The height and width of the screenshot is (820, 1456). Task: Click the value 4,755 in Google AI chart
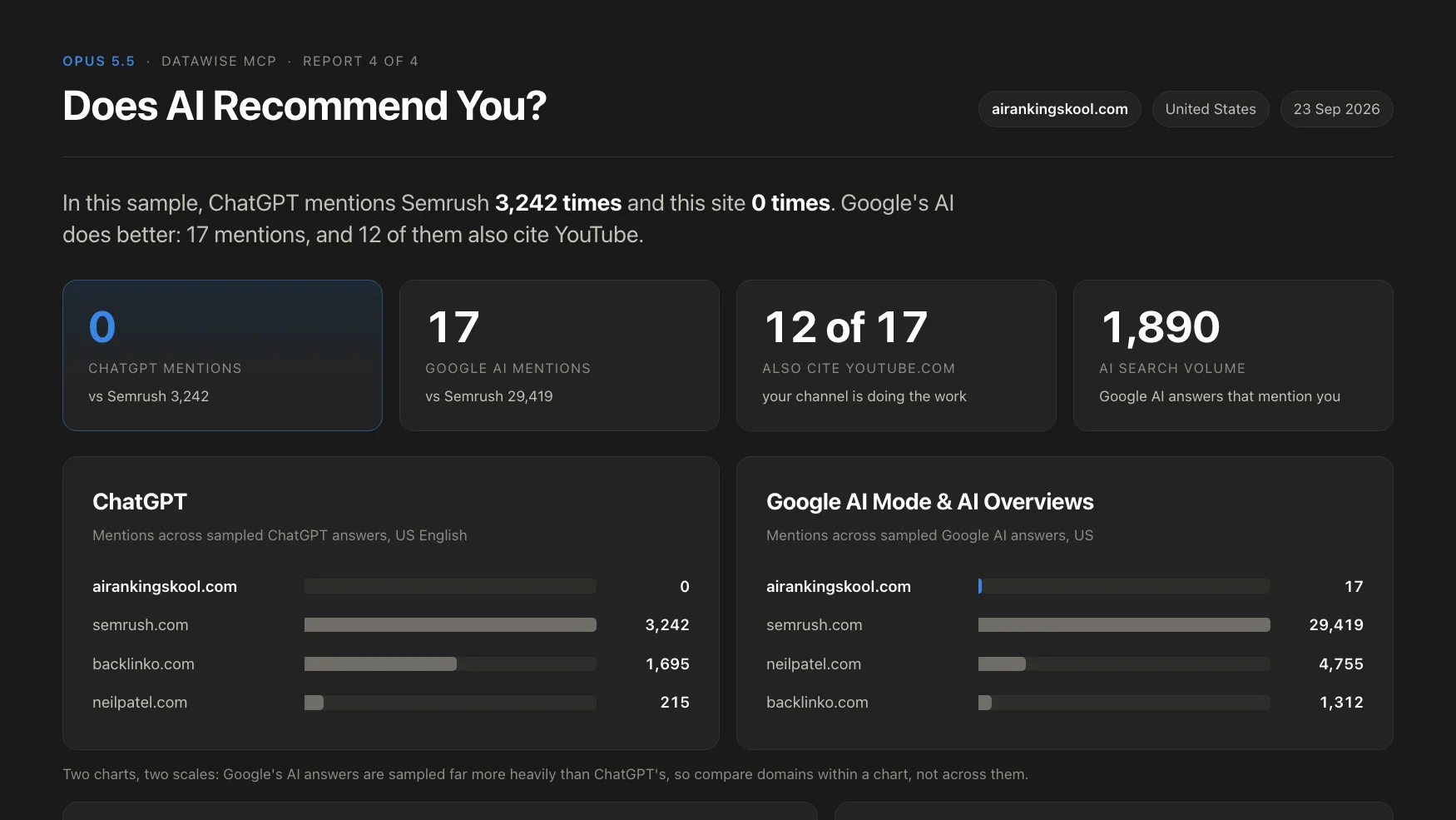(1341, 663)
